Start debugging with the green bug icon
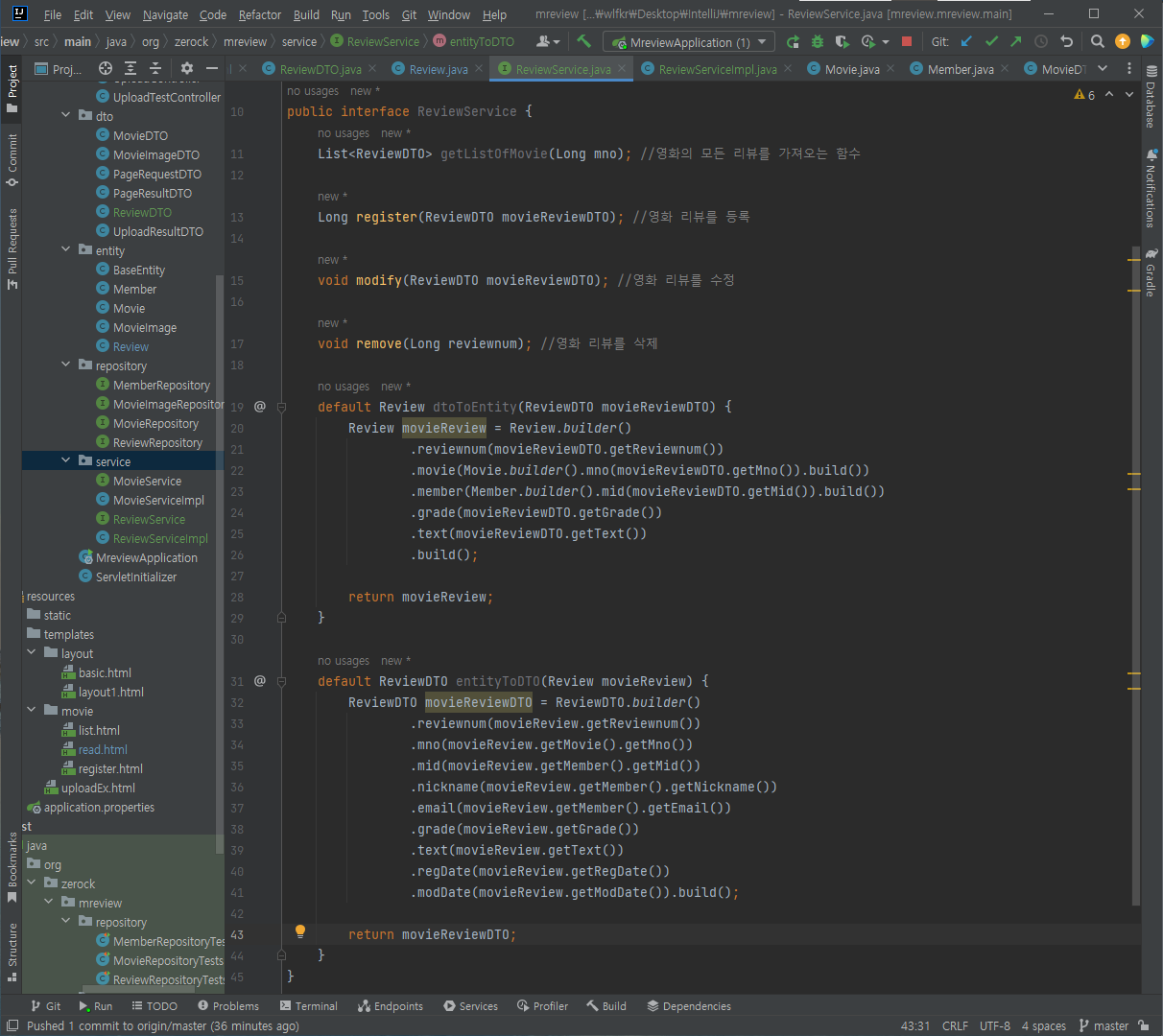The image size is (1163, 1036). pos(818,42)
